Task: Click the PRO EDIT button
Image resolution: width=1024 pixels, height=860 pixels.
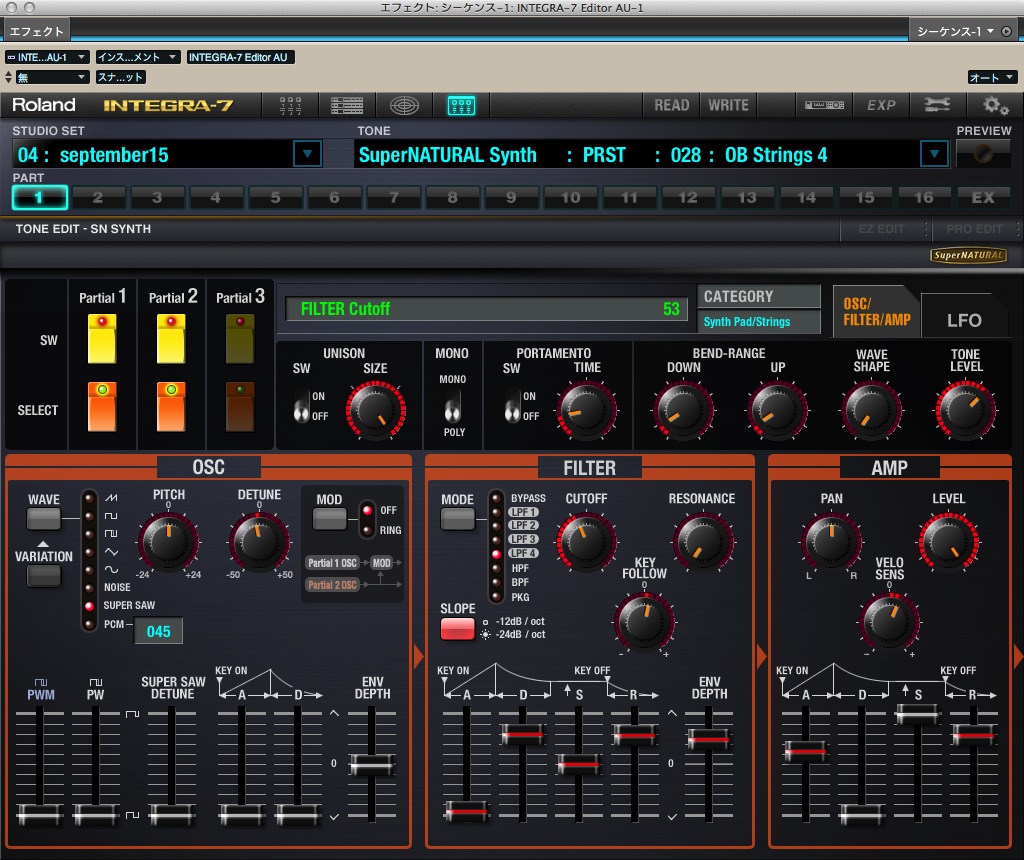Action: coord(974,229)
